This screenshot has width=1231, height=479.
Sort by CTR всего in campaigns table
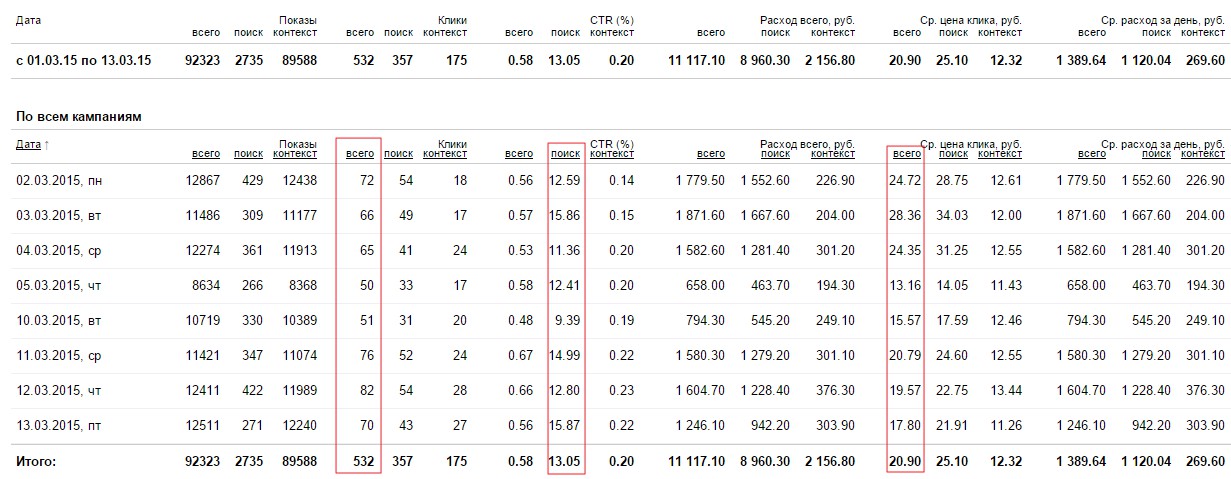[x=519, y=154]
